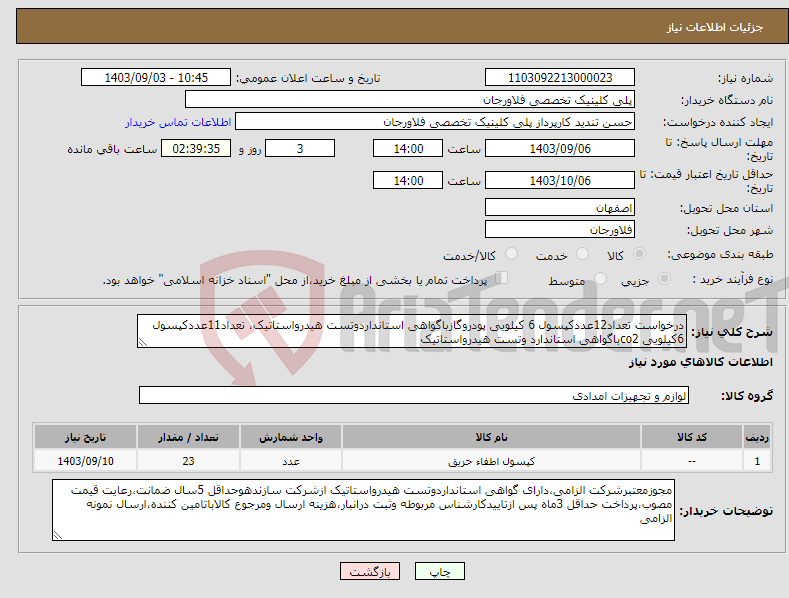Click the شماره نیاز field 1103092213000023
This screenshot has width=789, height=598.
pyautogui.click(x=560, y=78)
